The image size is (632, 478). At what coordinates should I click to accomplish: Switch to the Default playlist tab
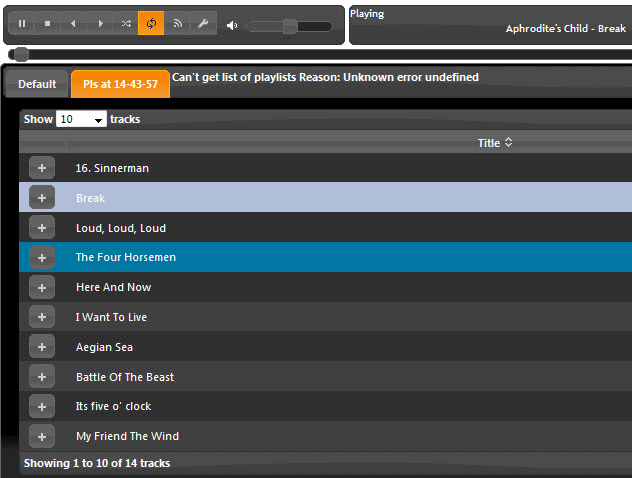coord(37,84)
